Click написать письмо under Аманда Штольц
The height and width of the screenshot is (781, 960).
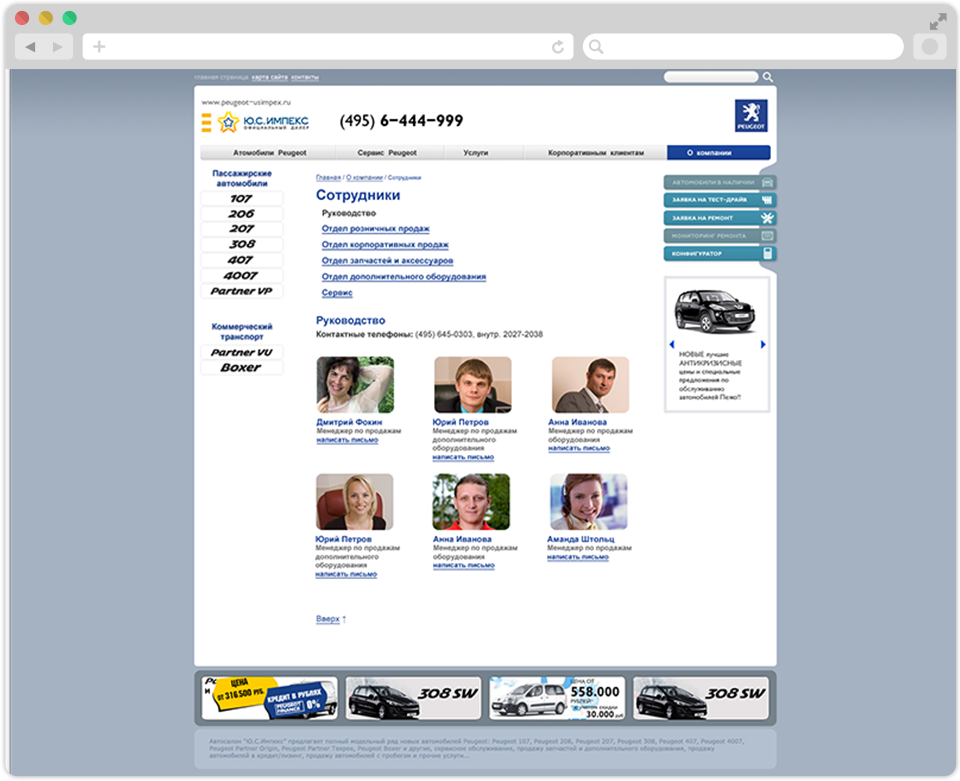pos(578,557)
